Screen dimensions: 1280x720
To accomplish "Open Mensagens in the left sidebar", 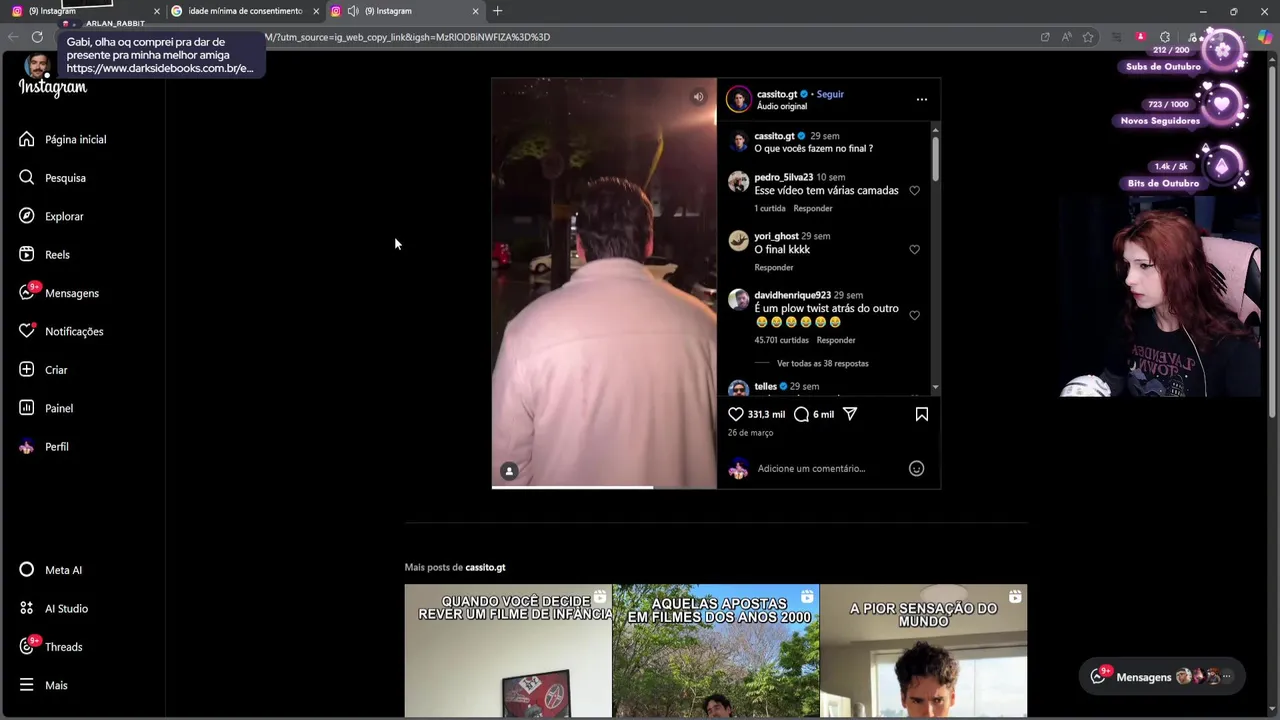I will coord(59,293).
